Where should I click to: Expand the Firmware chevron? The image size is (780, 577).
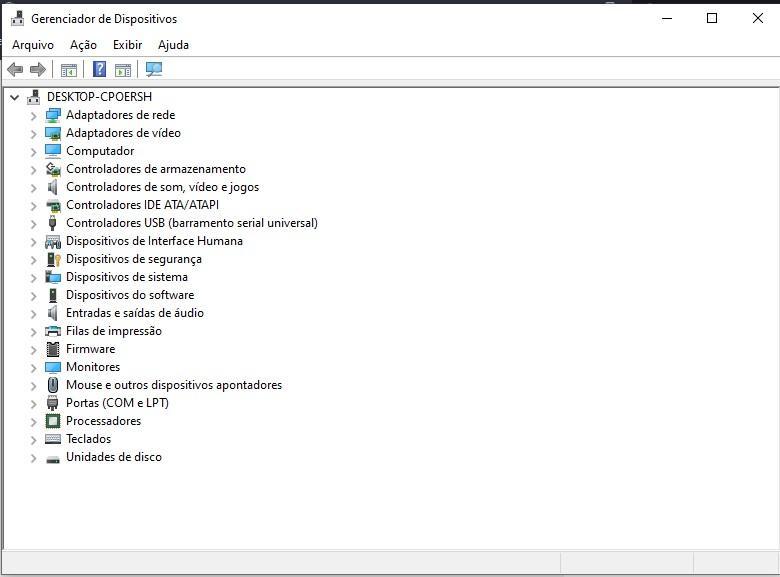point(33,350)
